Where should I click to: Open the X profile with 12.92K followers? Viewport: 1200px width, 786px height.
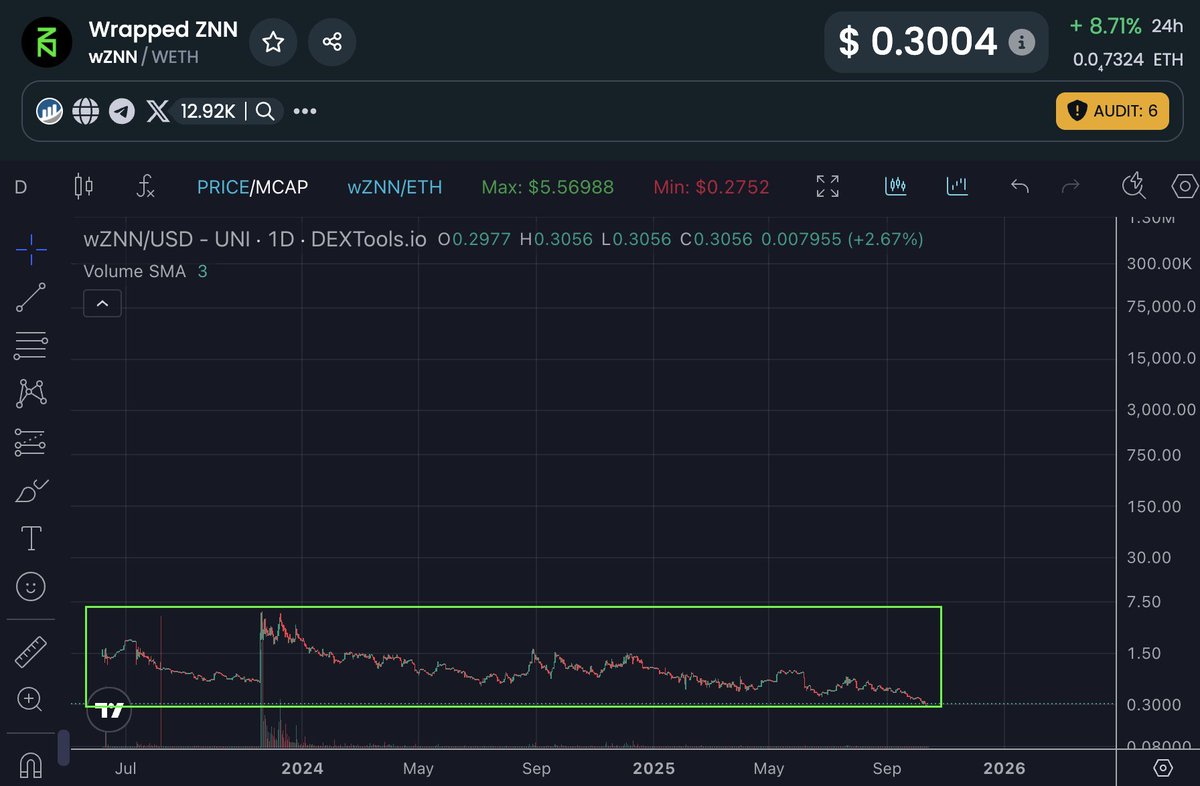click(x=190, y=111)
